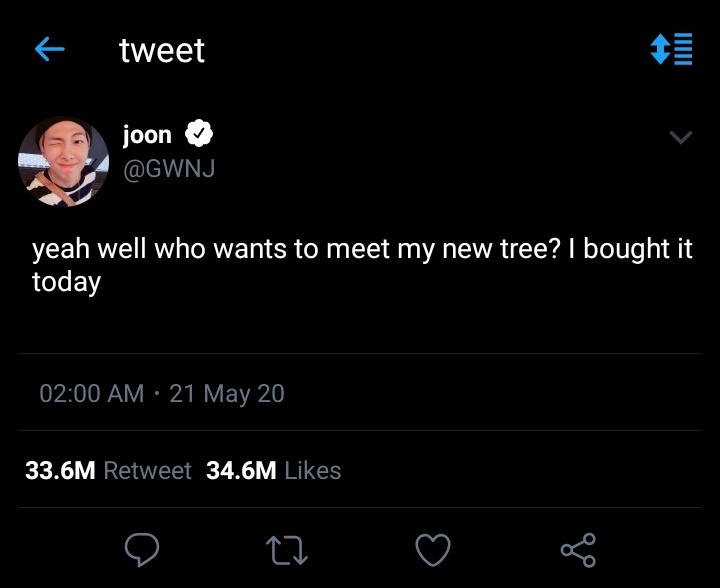
Task: Like the tweet with the heart icon
Action: pos(433,549)
